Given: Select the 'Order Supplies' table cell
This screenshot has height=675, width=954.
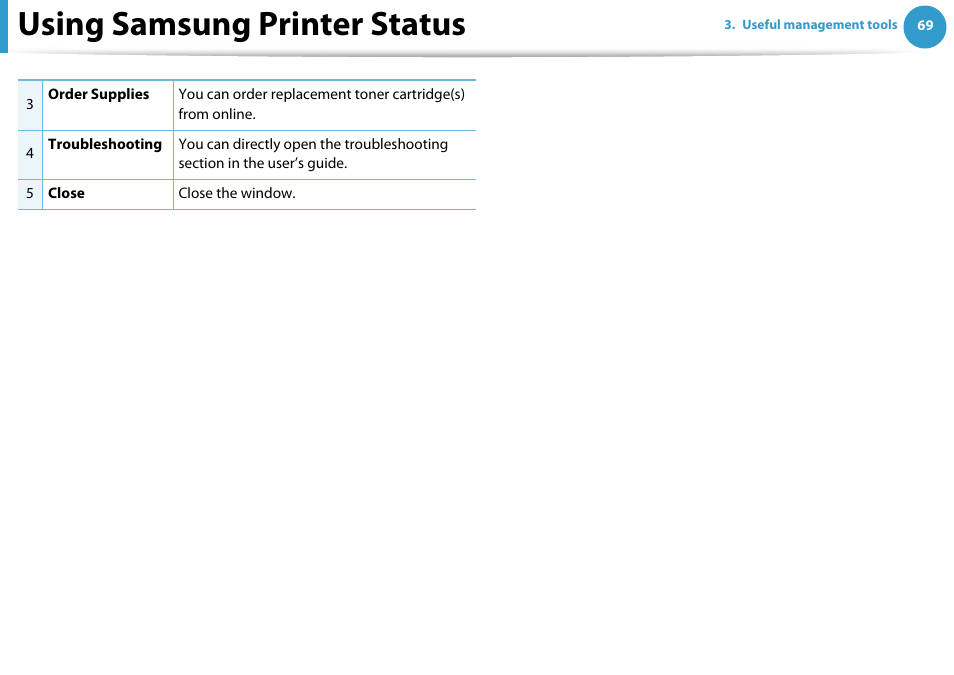Looking at the screenshot, I should point(108,105).
